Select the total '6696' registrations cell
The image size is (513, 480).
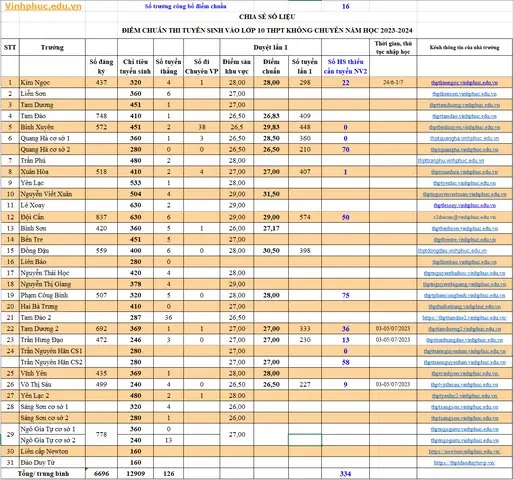click(x=101, y=474)
